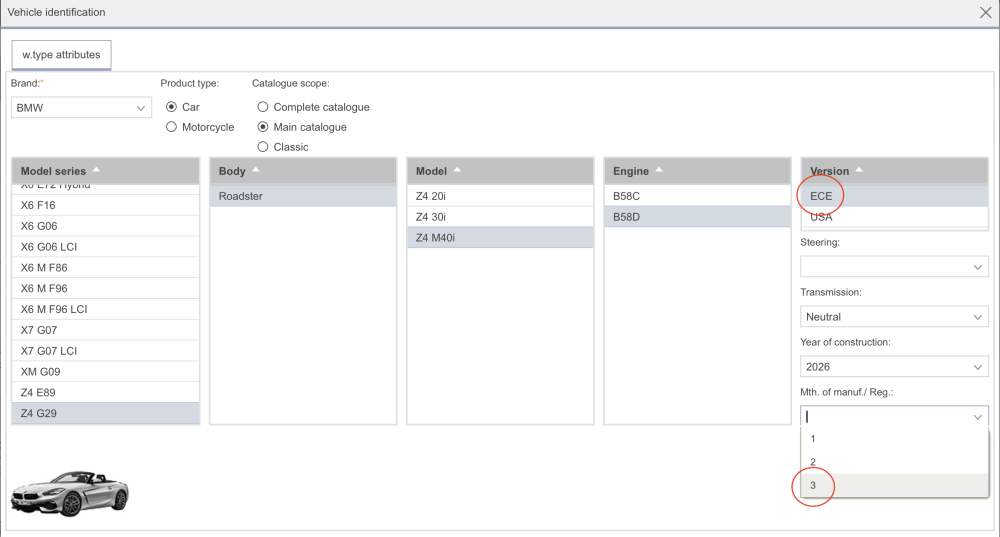Select X6 M F96 LCI row
1000x537 pixels.
pyautogui.click(x=105, y=309)
